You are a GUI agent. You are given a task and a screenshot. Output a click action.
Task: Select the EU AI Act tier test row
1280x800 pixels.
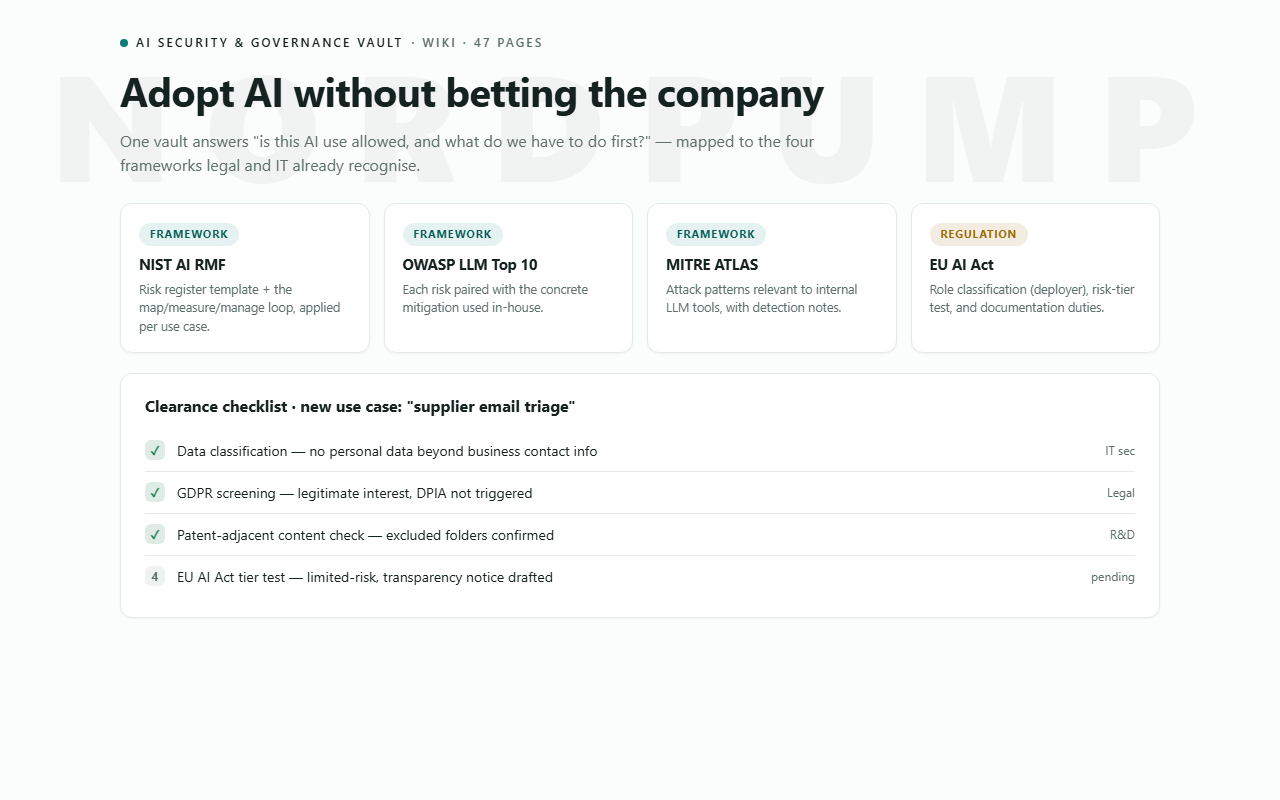(640, 577)
